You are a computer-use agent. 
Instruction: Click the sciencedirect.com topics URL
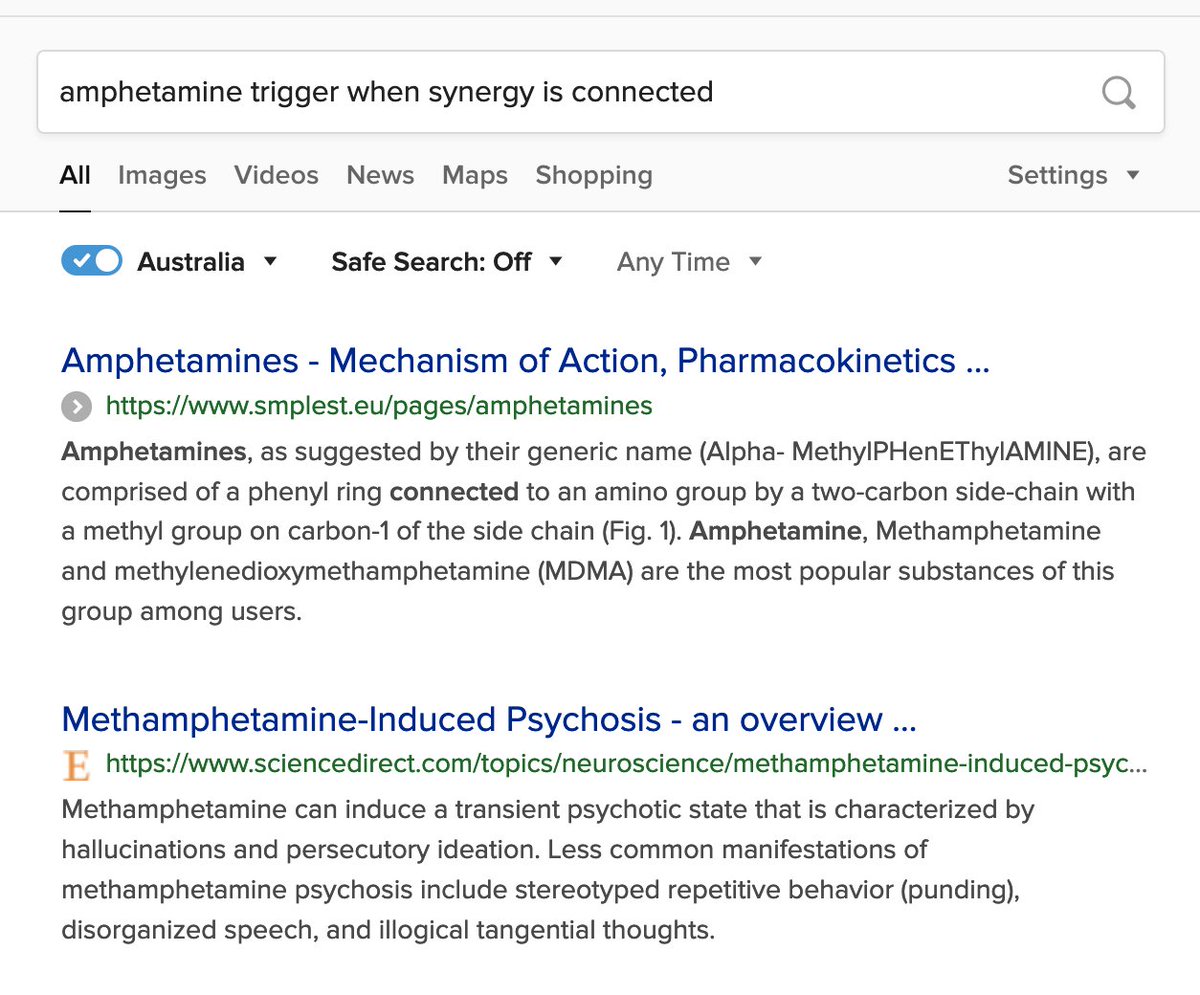pos(626,765)
